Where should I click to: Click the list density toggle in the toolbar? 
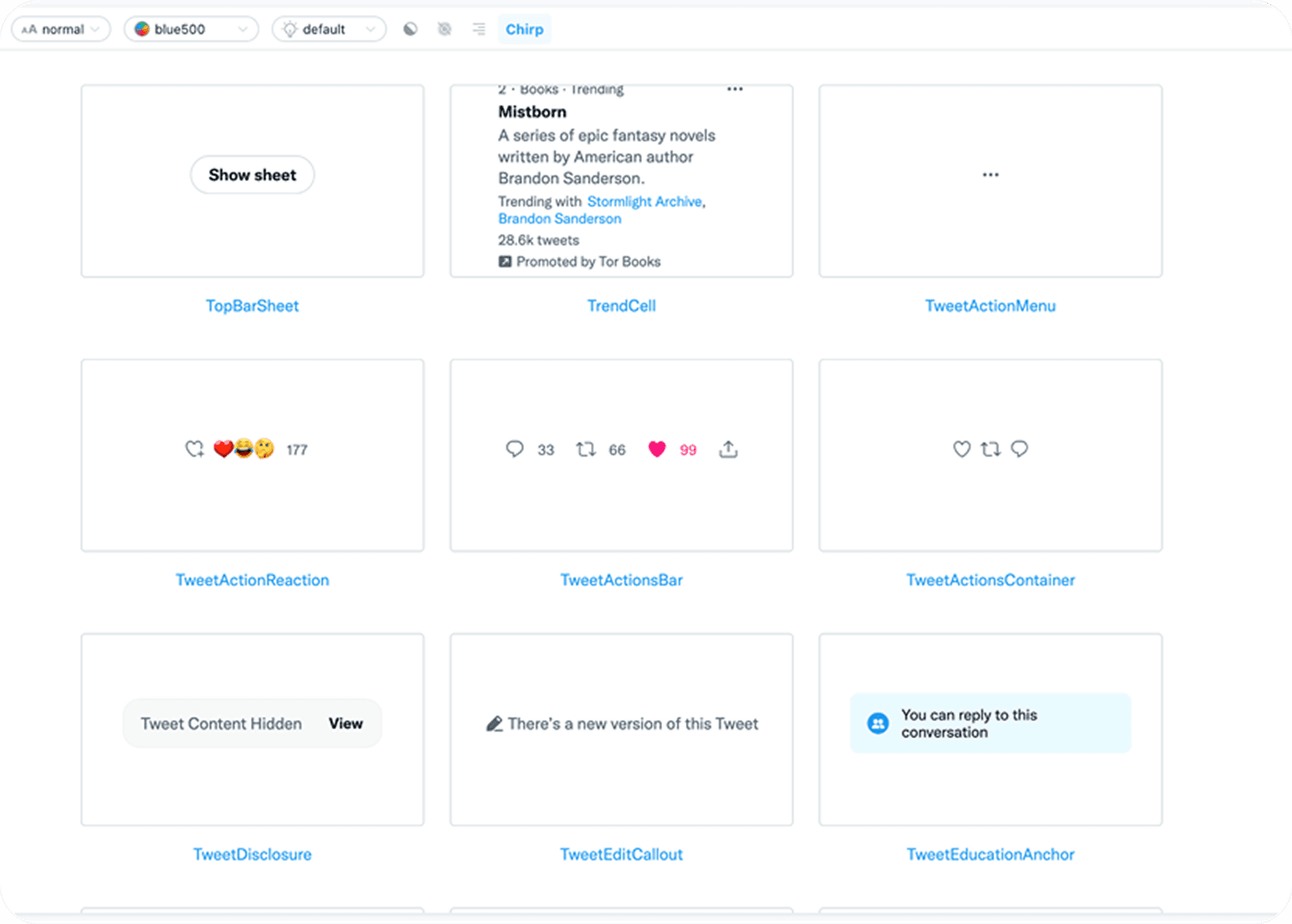pyautogui.click(x=478, y=29)
